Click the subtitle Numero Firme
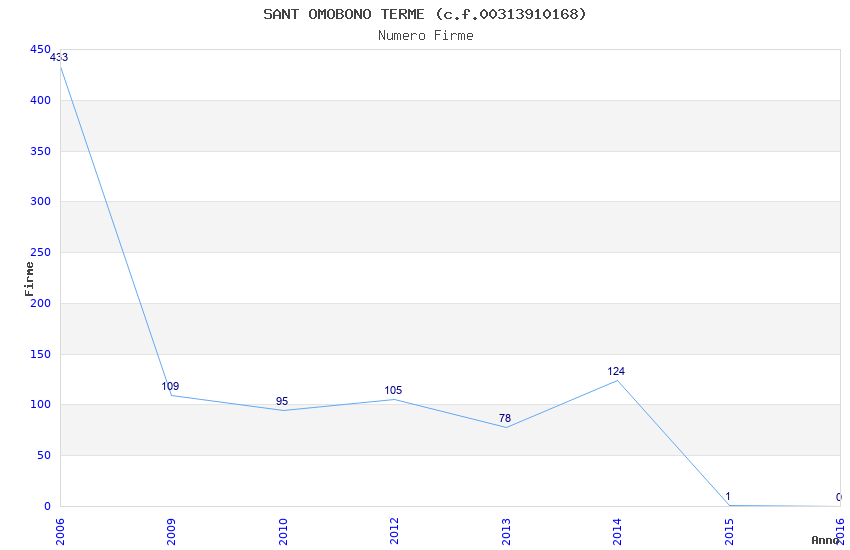Image resolution: width=850 pixels, height=550 pixels. 426,35
